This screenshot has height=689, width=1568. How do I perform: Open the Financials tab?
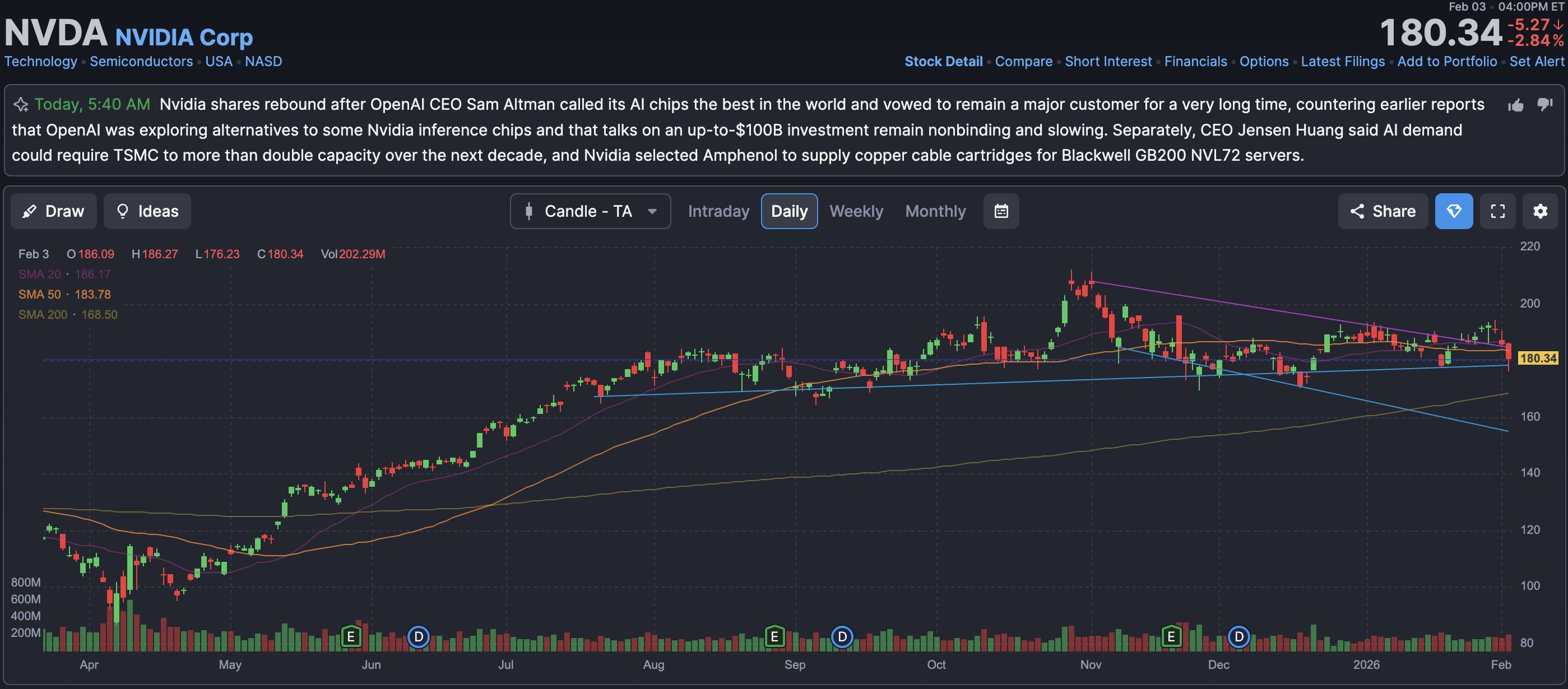(1195, 62)
